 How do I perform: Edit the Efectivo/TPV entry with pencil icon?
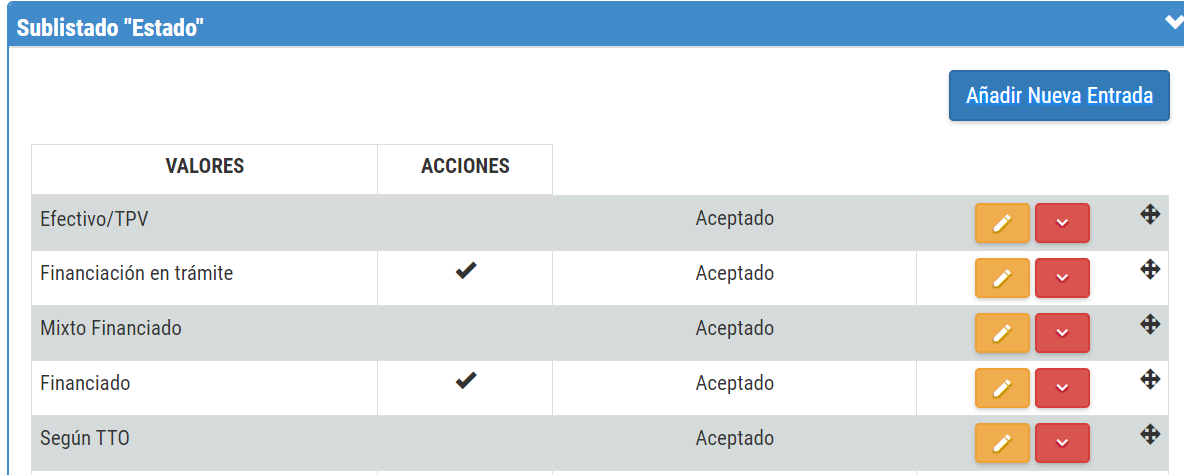(1002, 223)
